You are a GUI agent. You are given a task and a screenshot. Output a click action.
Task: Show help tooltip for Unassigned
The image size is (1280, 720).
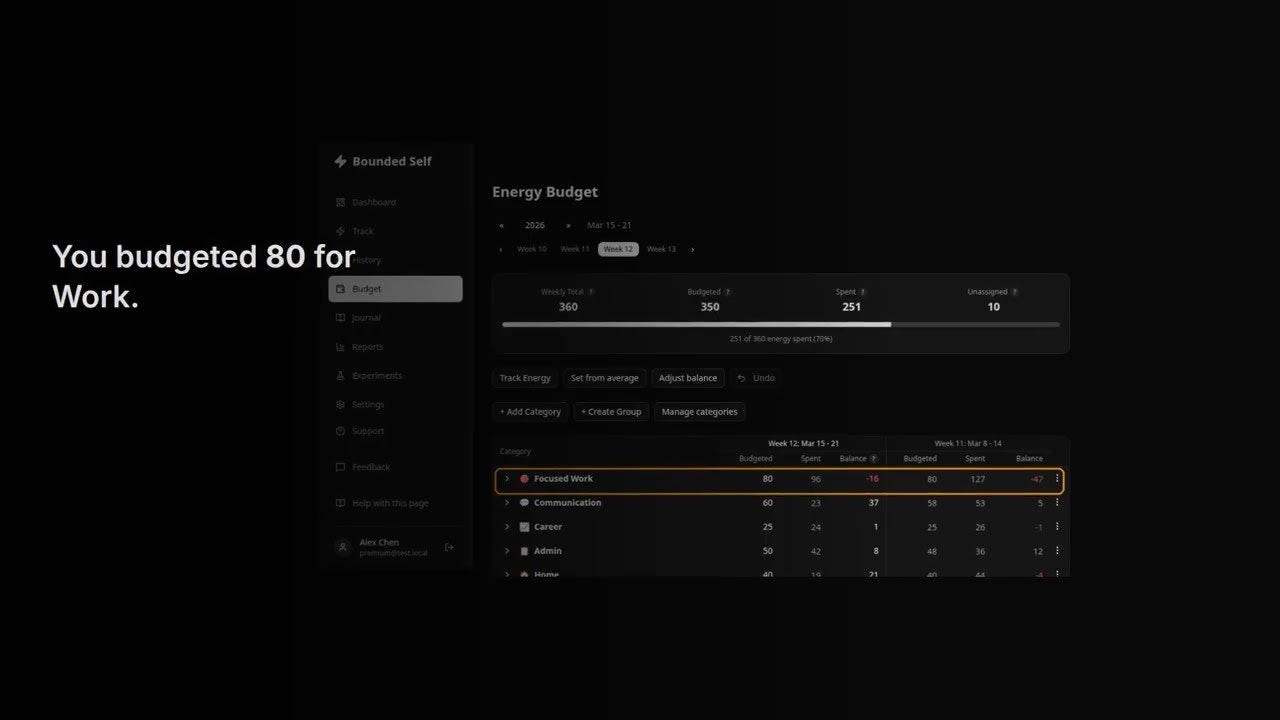pyautogui.click(x=1015, y=292)
